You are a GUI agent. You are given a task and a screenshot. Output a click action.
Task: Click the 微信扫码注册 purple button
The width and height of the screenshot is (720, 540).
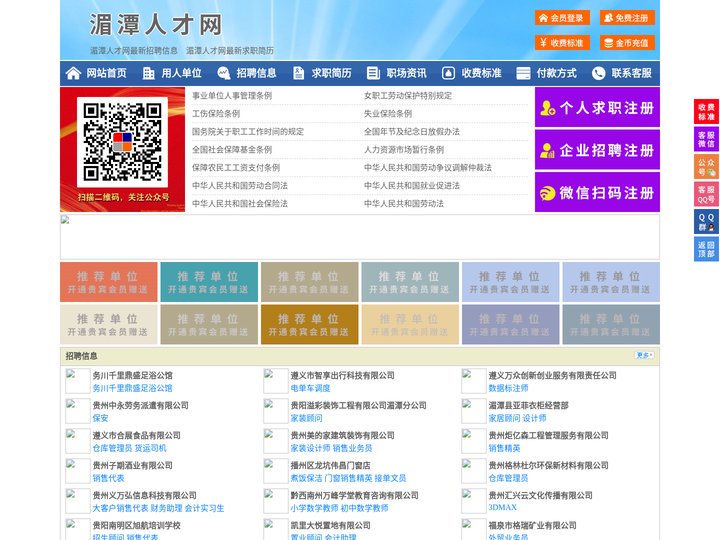pyautogui.click(x=597, y=192)
